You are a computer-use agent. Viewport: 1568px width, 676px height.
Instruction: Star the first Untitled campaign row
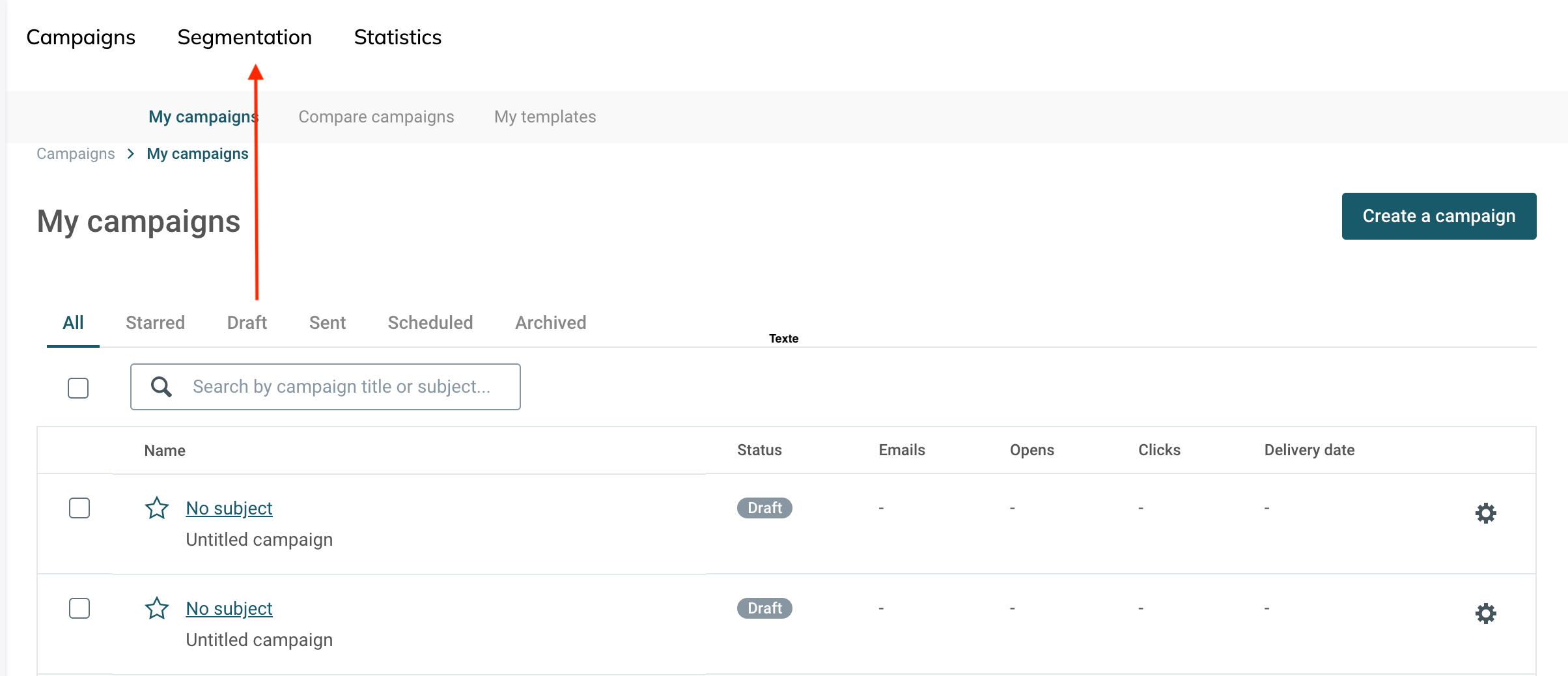pyautogui.click(x=157, y=508)
